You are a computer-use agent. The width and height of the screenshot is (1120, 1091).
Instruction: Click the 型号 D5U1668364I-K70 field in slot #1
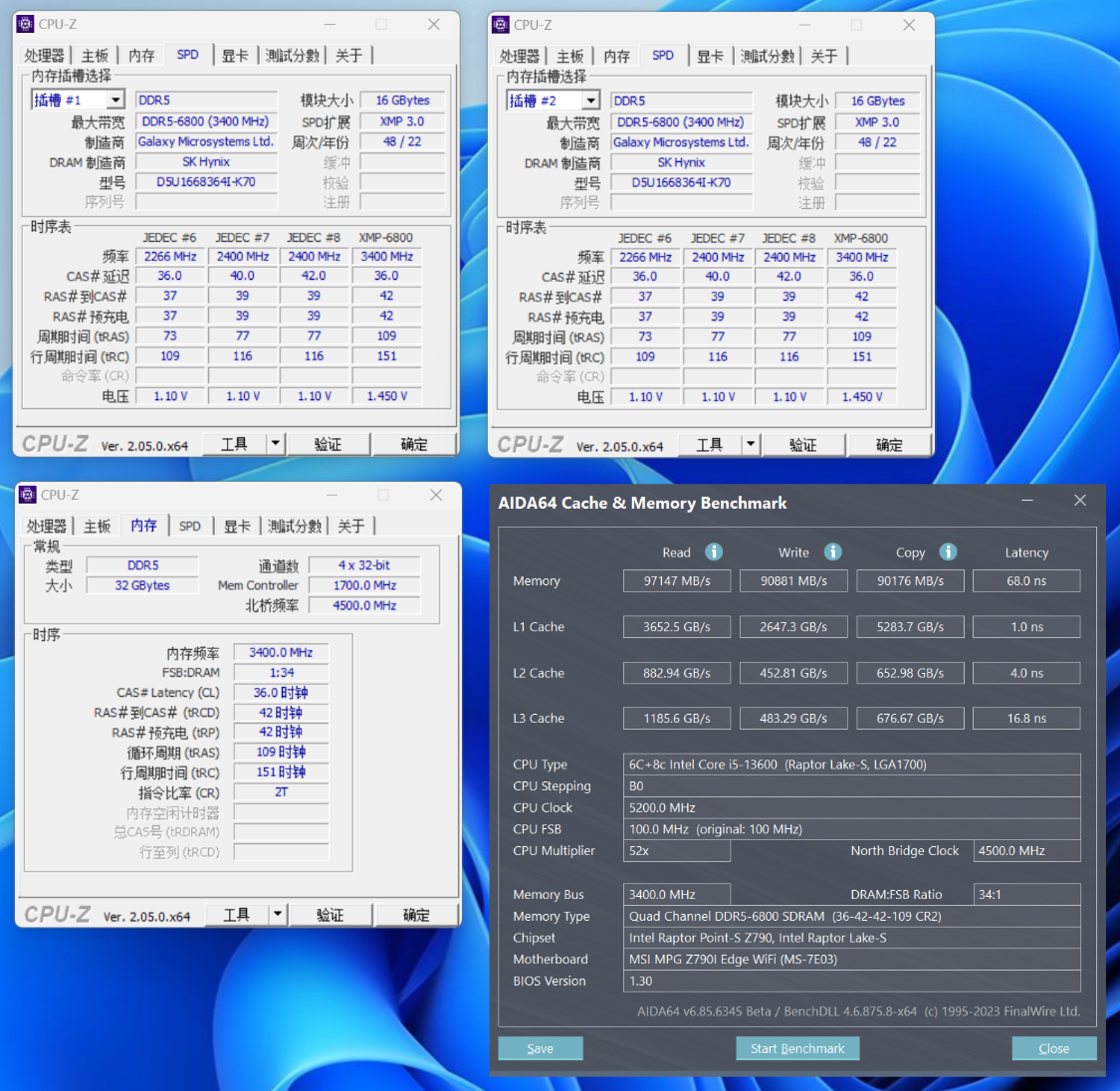pos(206,181)
